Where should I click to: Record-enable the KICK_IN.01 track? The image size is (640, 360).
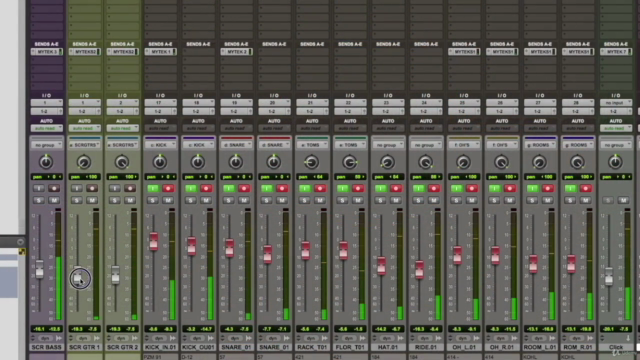click(168, 188)
